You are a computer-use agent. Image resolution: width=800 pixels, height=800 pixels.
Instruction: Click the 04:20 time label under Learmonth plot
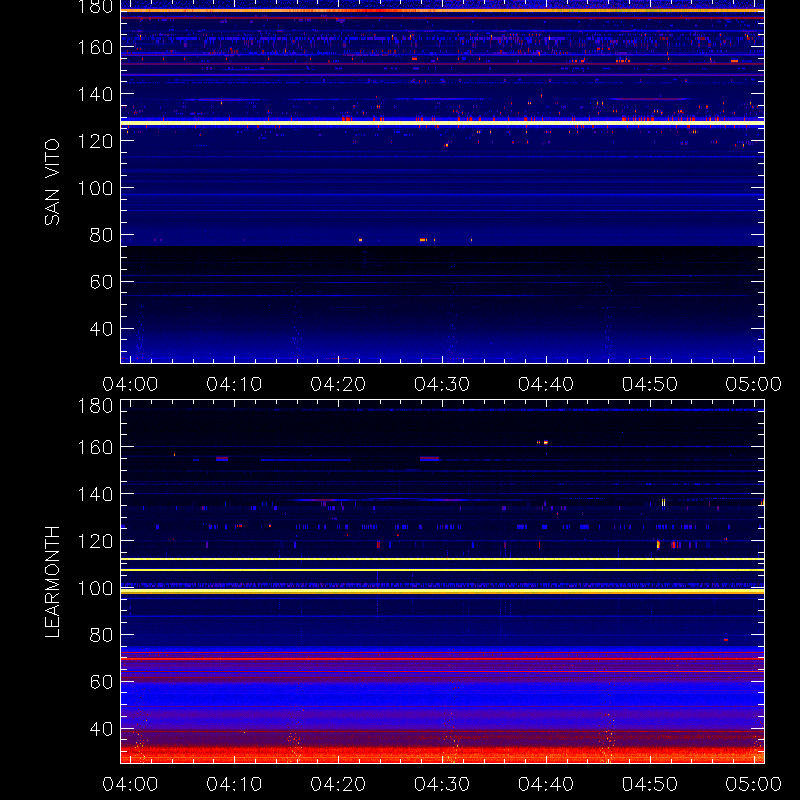pyautogui.click(x=338, y=784)
